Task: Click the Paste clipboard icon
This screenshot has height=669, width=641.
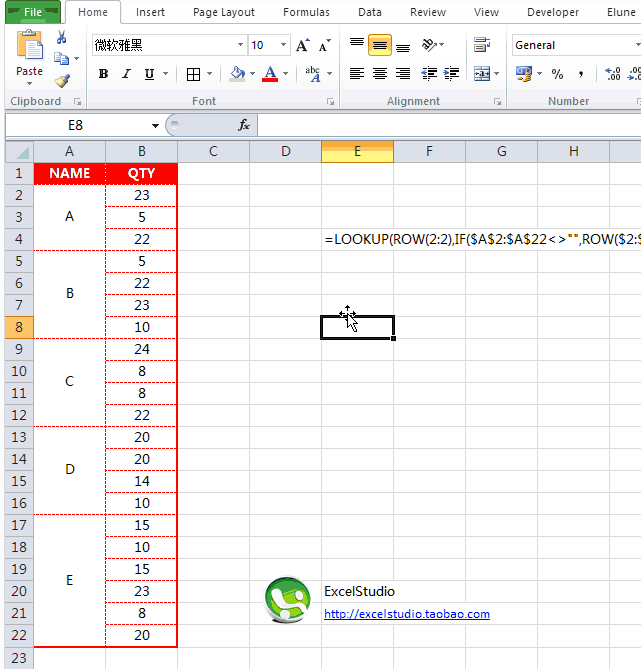Action: [x=30, y=47]
